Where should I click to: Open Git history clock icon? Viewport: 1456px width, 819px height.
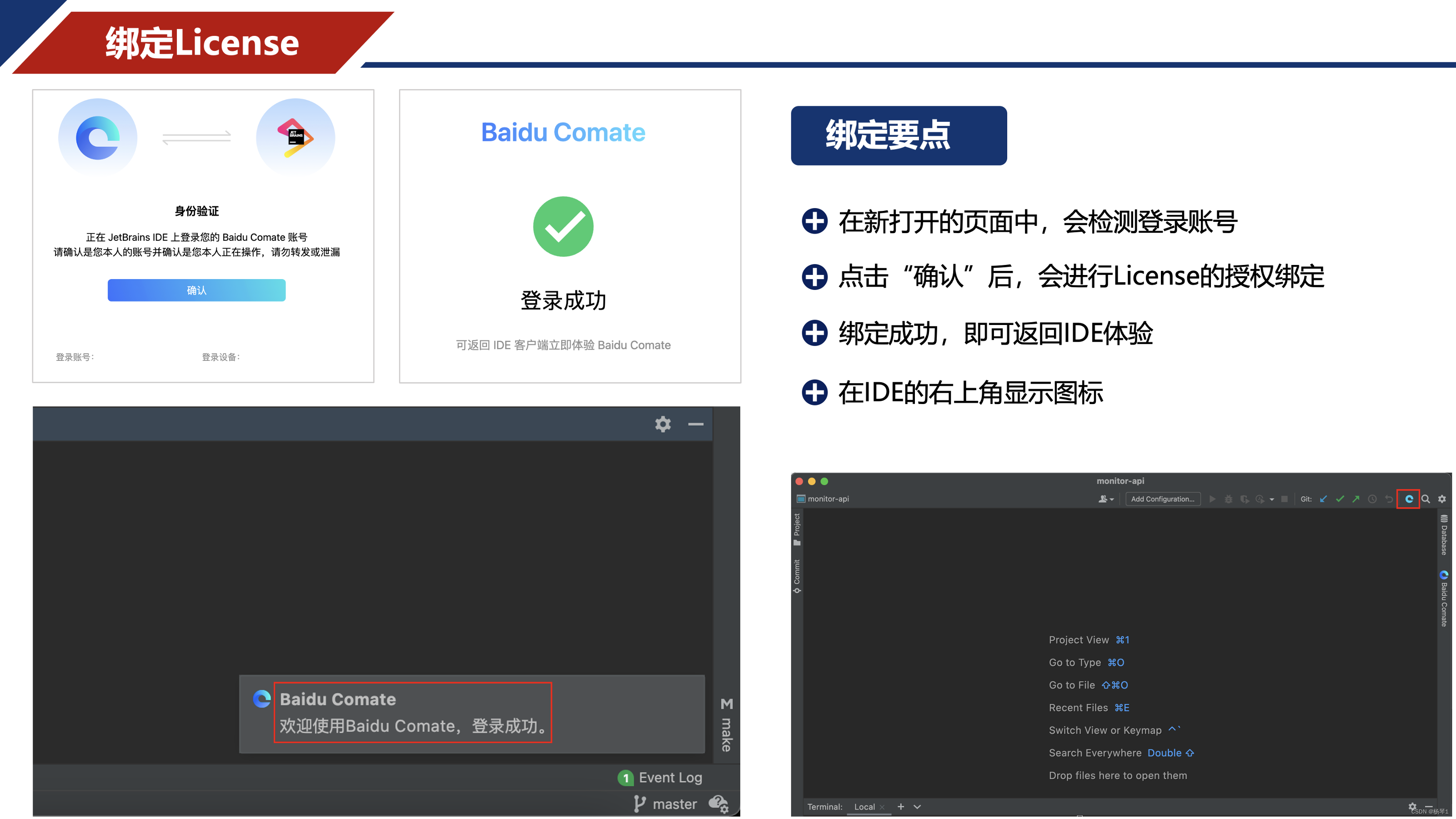coord(1372,499)
